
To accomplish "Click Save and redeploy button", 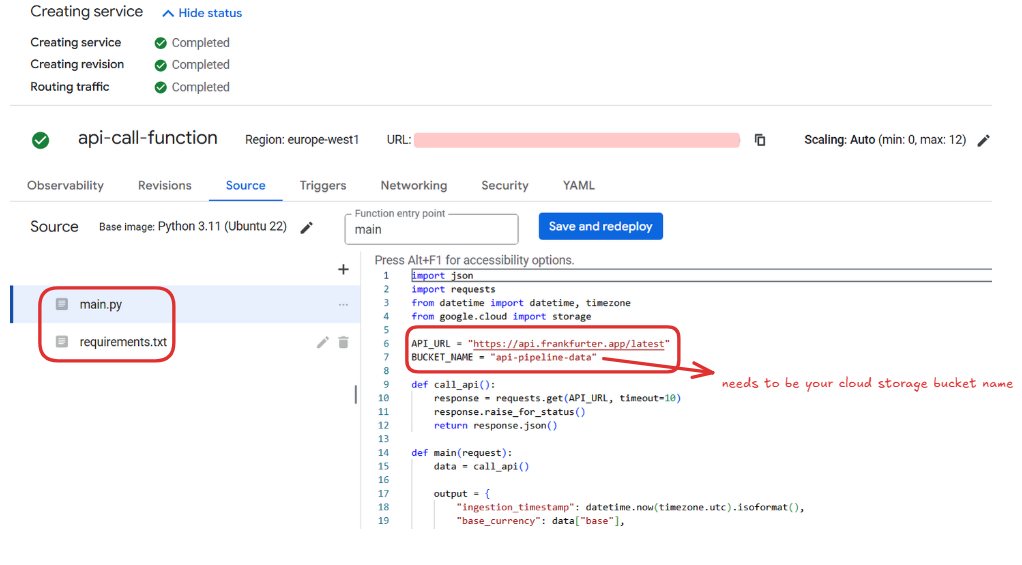I will pyautogui.click(x=600, y=226).
